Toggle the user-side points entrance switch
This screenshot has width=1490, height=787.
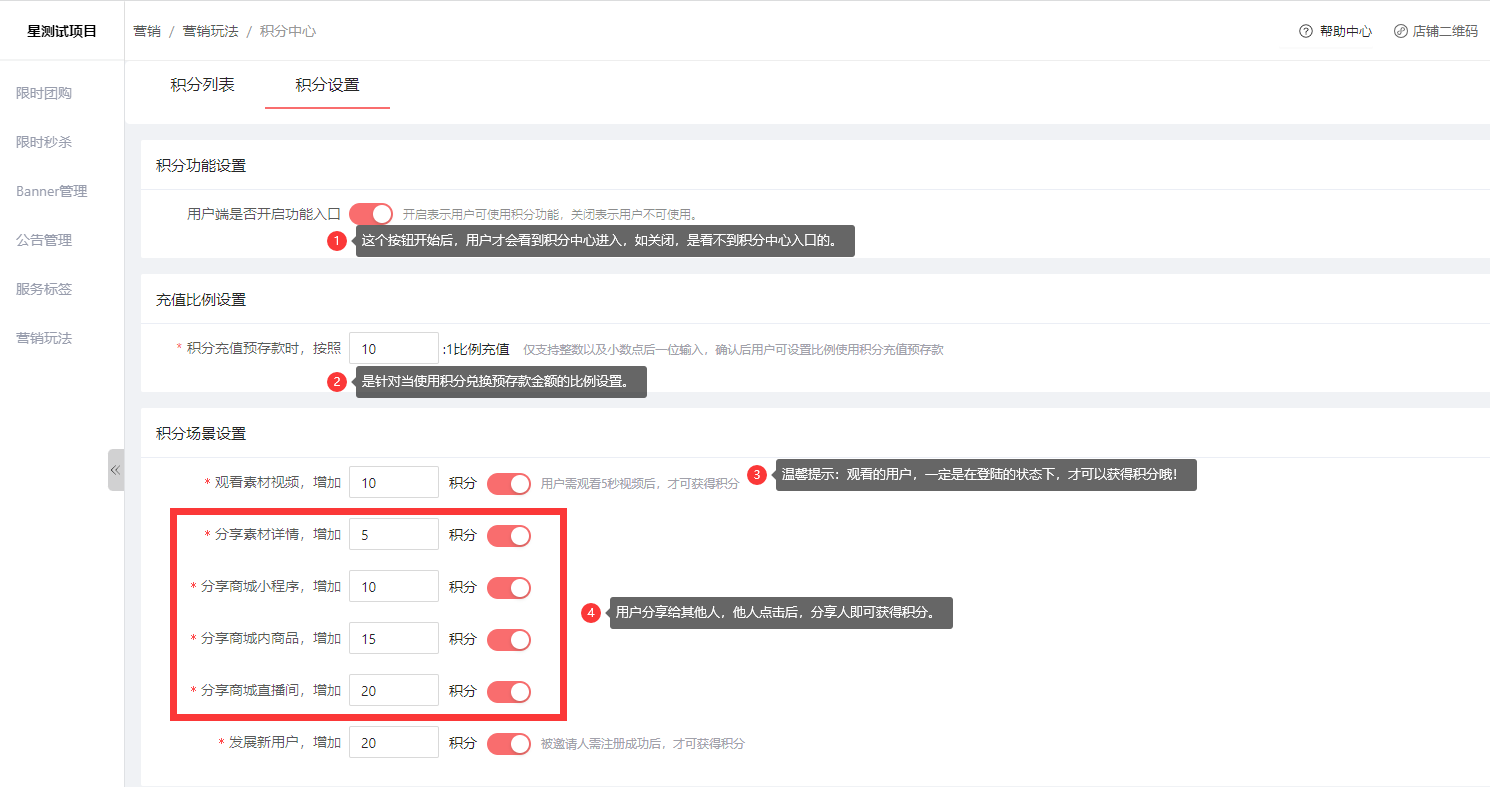371,214
